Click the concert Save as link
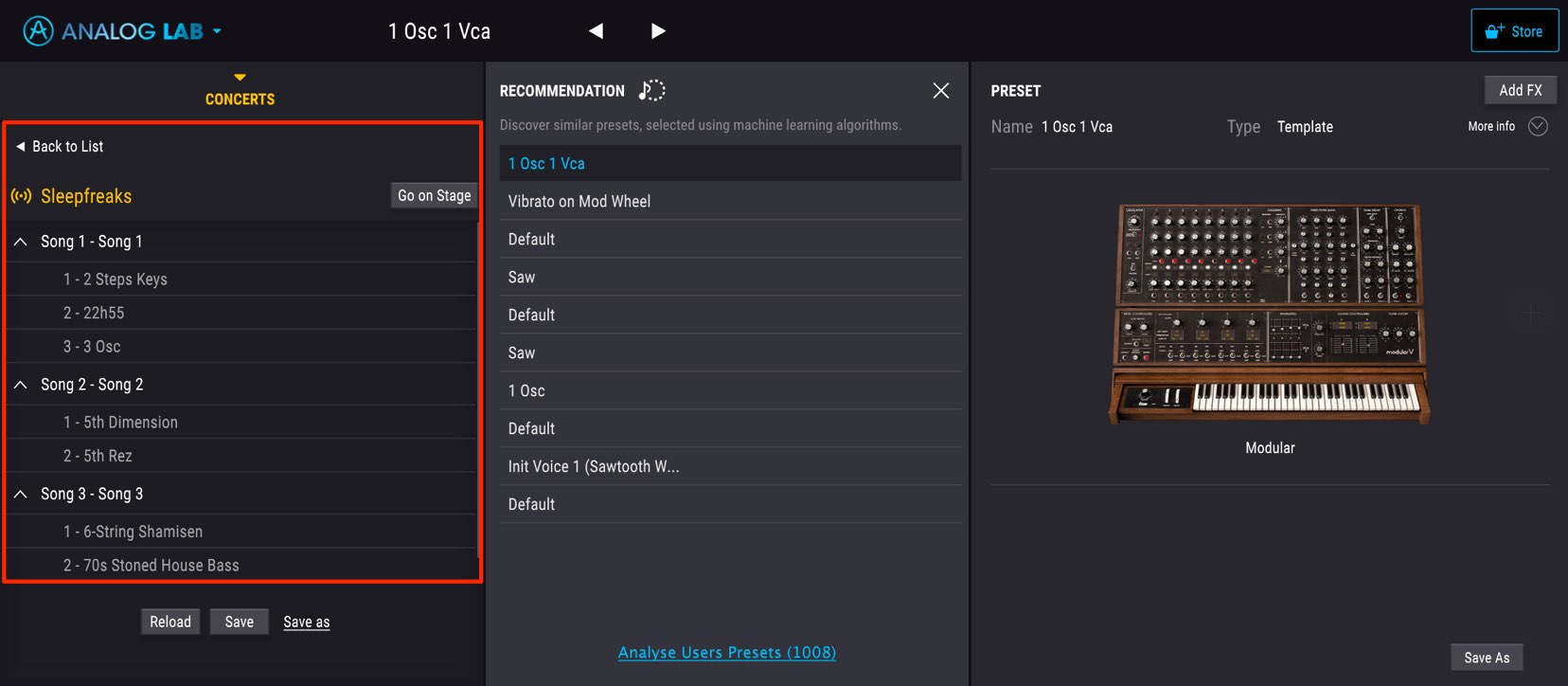Viewport: 1568px width, 686px height. click(x=307, y=622)
